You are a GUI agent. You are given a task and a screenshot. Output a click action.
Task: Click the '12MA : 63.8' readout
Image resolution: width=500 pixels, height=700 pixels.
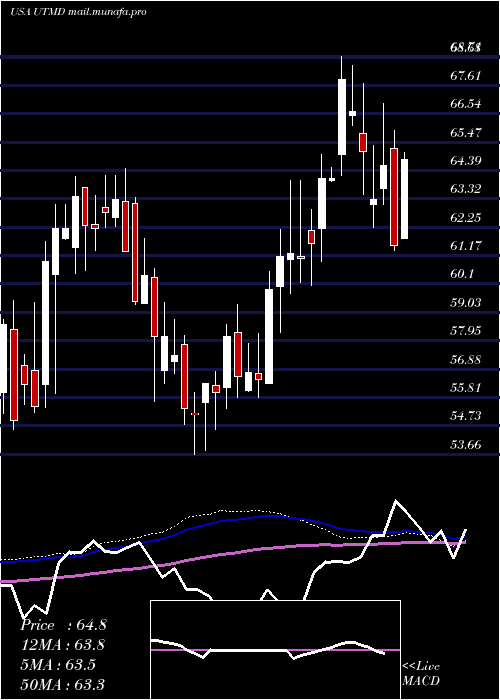(x=63, y=645)
